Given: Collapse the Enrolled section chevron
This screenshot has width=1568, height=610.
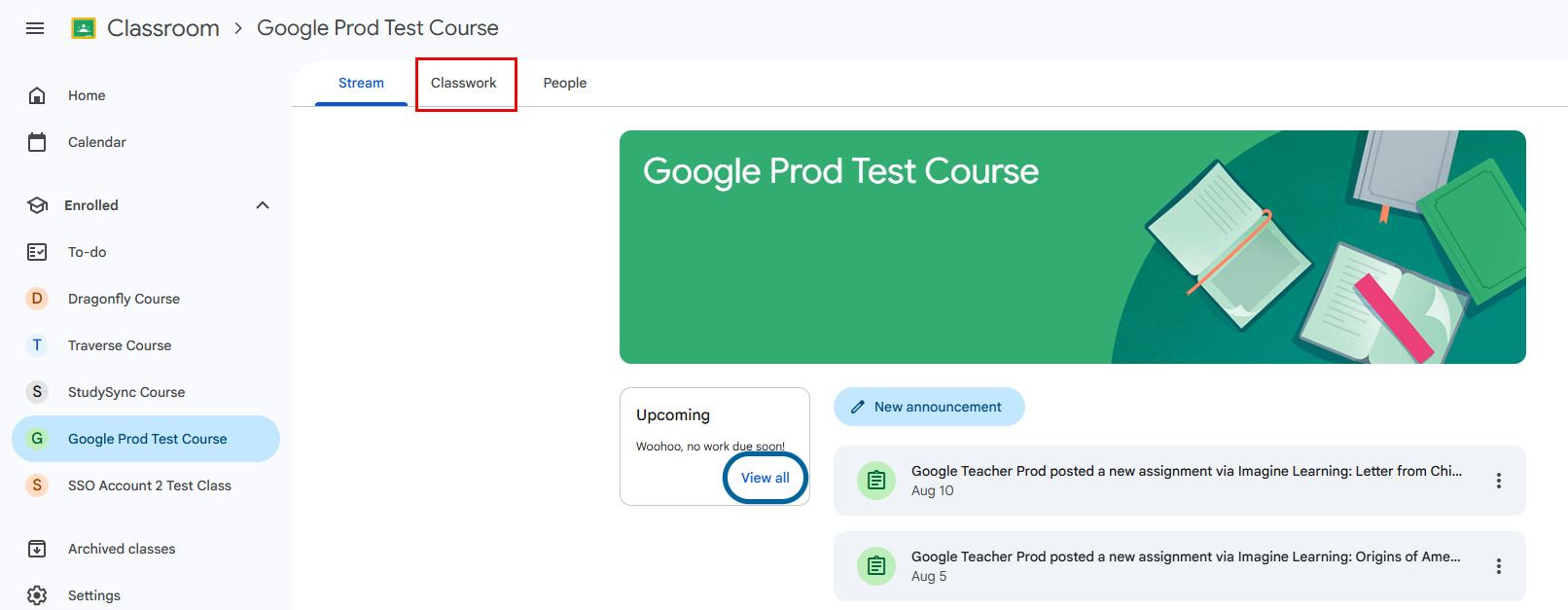Looking at the screenshot, I should point(263,205).
